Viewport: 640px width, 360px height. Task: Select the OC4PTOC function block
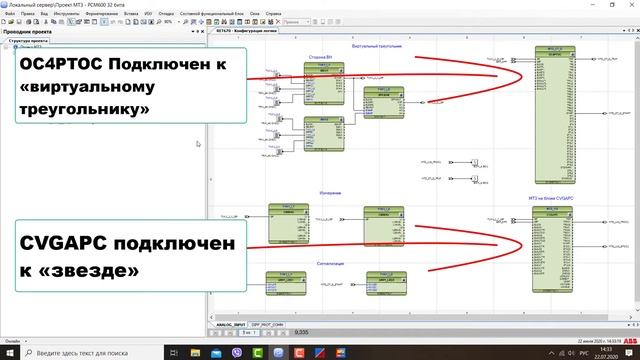pyautogui.click(x=555, y=115)
